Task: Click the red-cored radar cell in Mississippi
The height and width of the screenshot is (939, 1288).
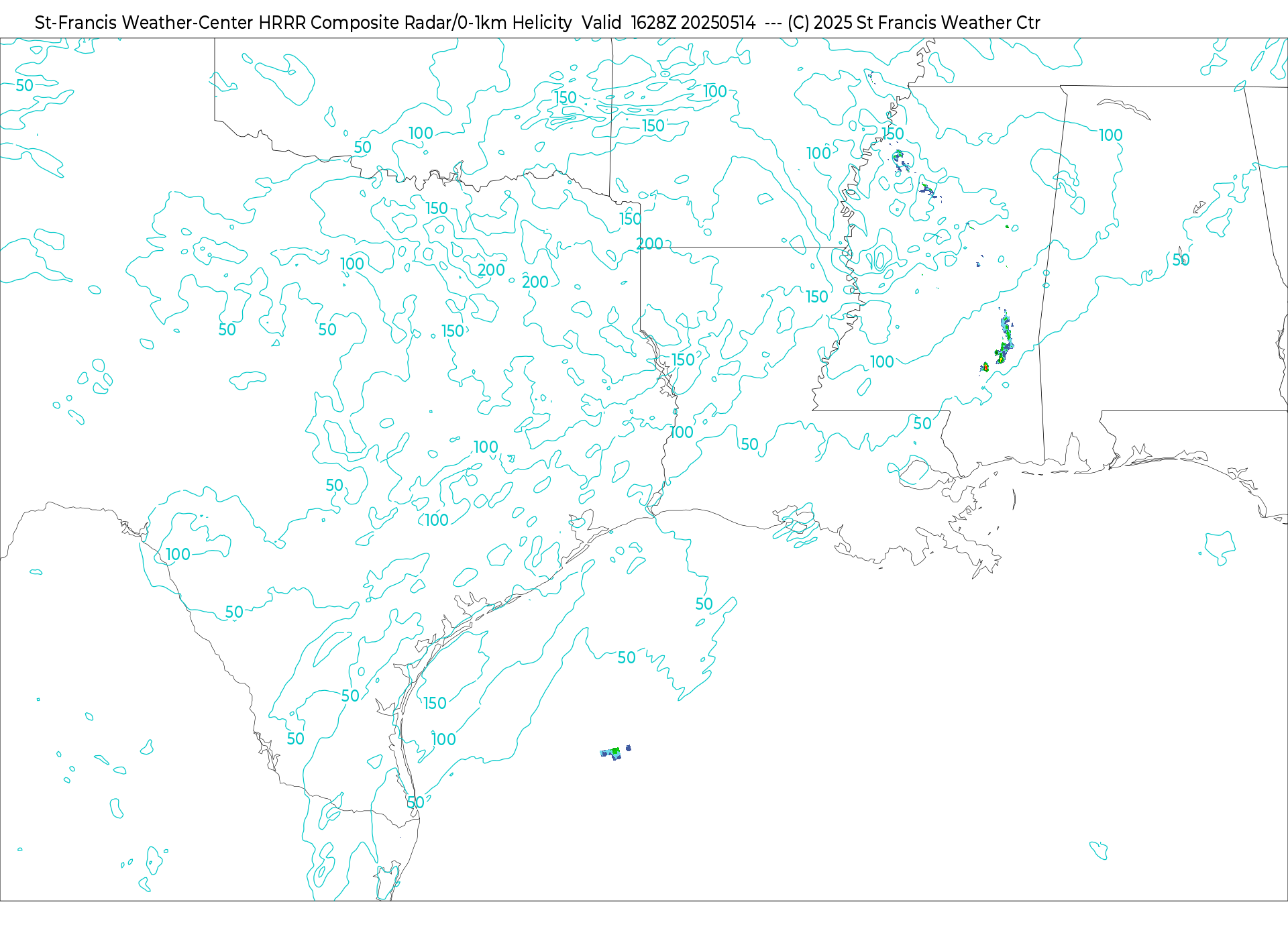Action: coord(985,367)
